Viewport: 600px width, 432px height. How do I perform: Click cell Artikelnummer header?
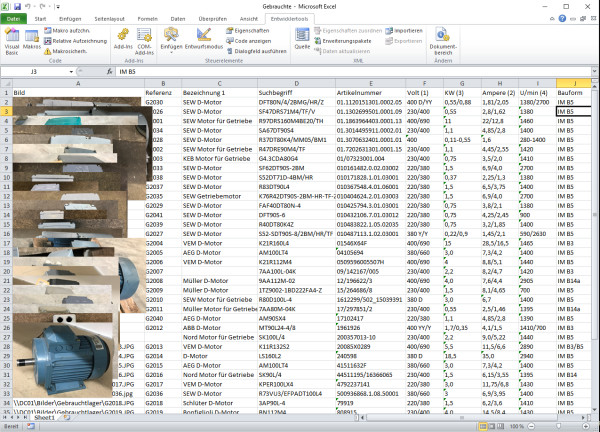coord(370,93)
